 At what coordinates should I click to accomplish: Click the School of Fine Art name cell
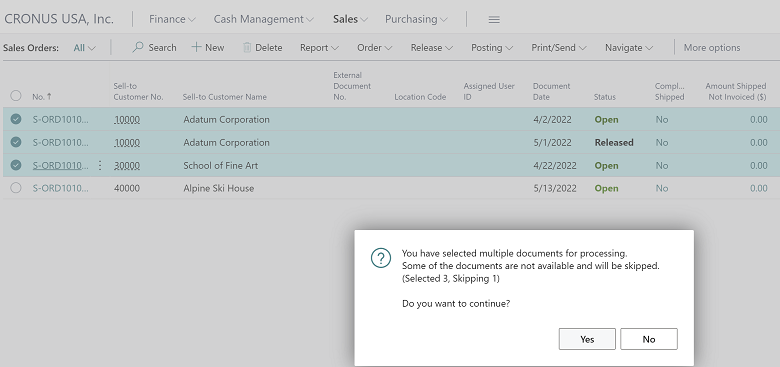[x=220, y=166]
